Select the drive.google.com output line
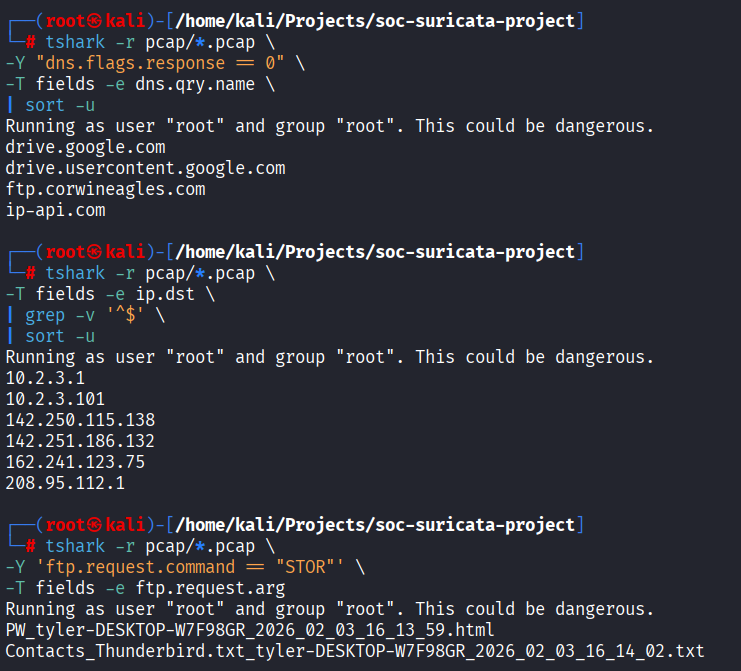 click(86, 147)
